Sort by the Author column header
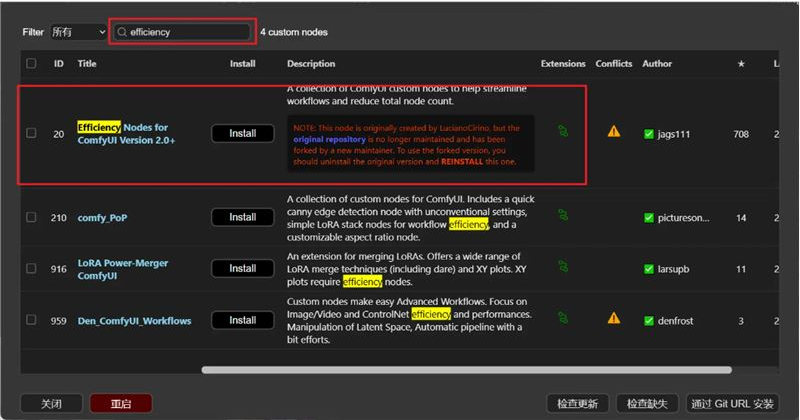This screenshot has height=420, width=800. (x=657, y=64)
